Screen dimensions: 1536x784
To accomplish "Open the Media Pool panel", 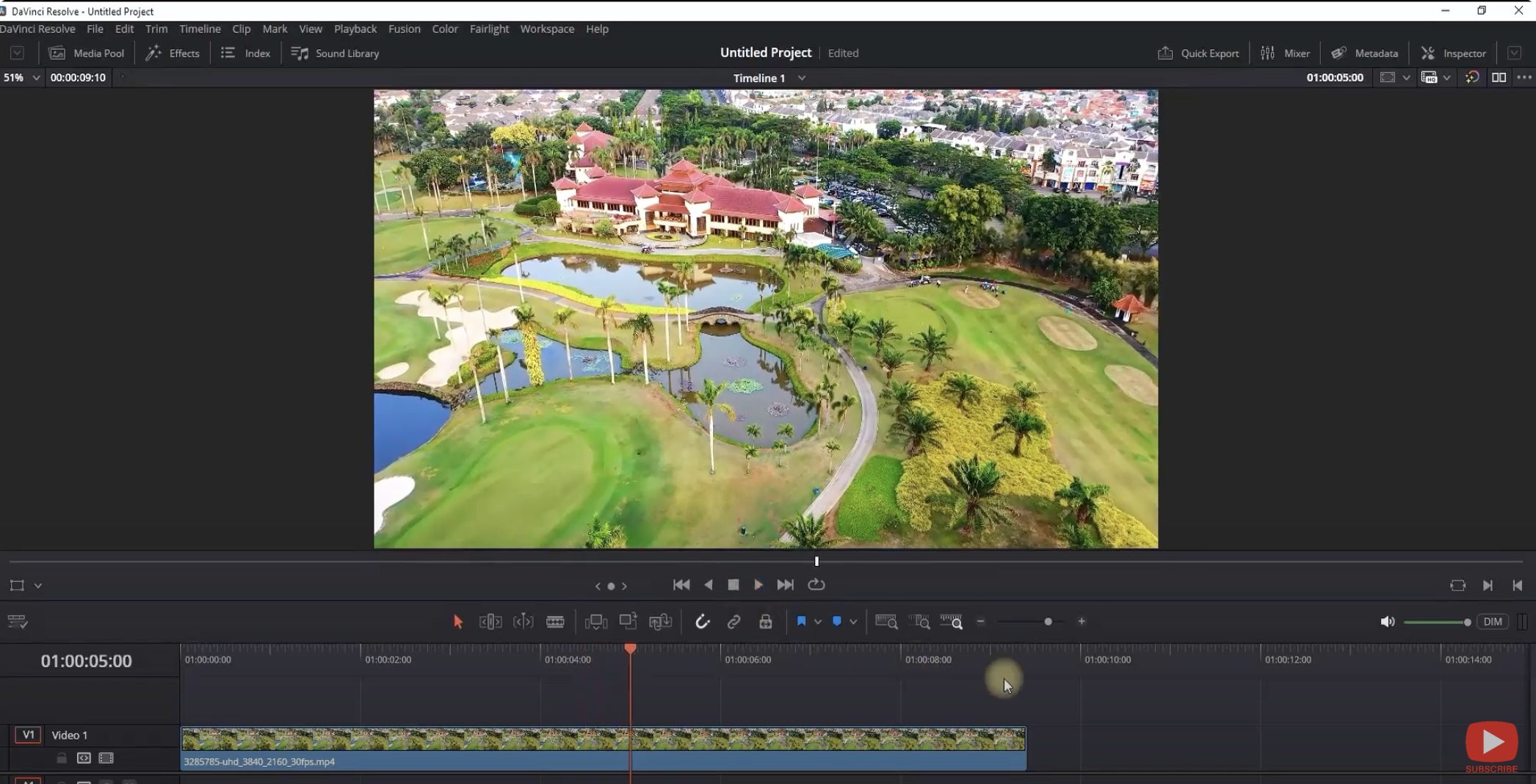I will [x=87, y=53].
